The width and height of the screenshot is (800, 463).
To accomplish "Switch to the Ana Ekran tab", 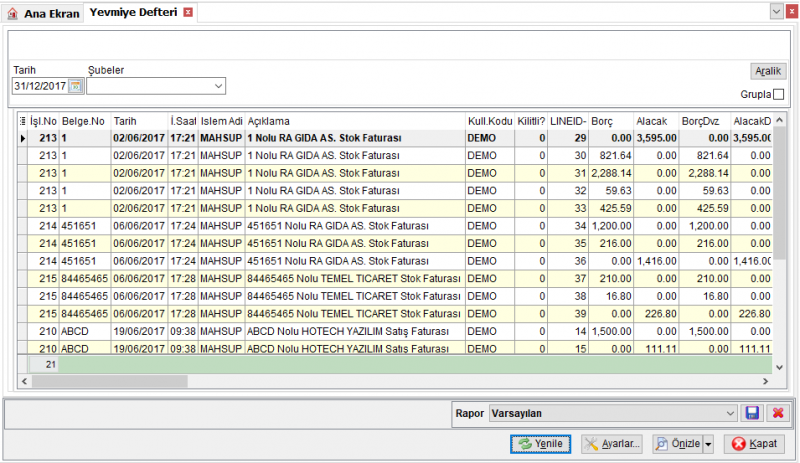I will point(43,14).
